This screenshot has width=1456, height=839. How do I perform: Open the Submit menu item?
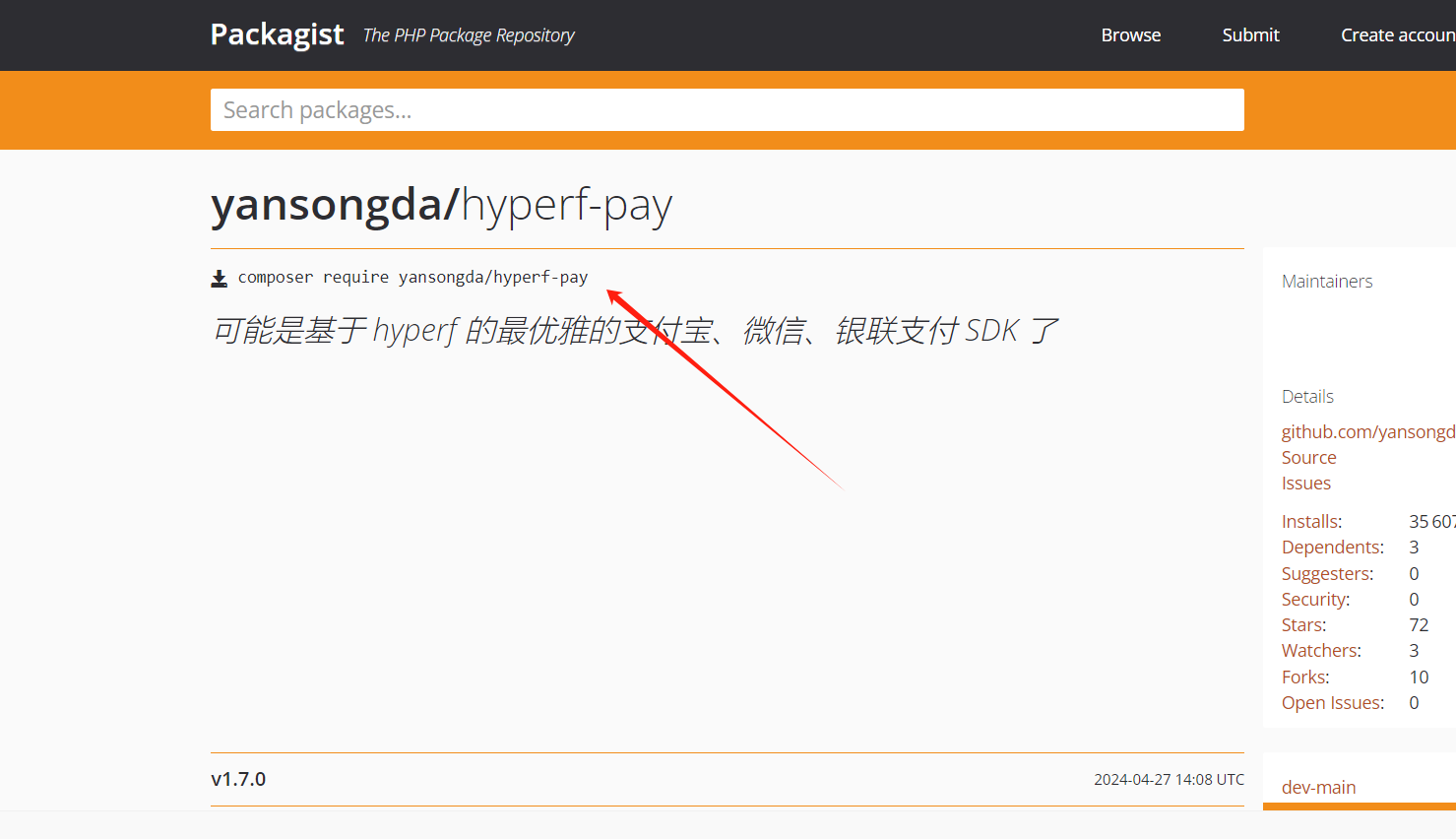point(1250,35)
